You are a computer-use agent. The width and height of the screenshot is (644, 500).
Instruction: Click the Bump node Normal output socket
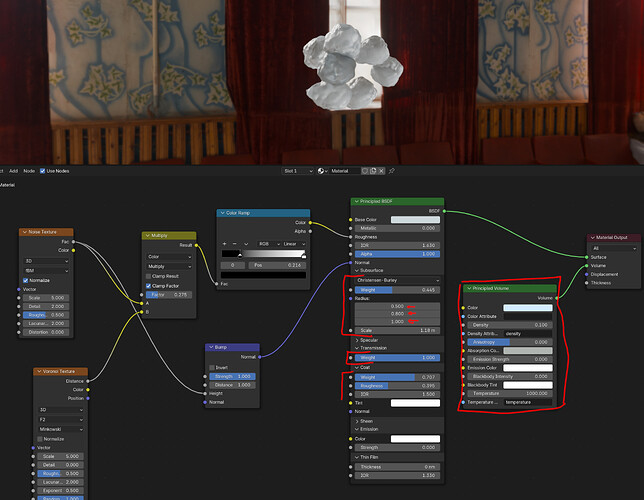[x=260, y=357]
